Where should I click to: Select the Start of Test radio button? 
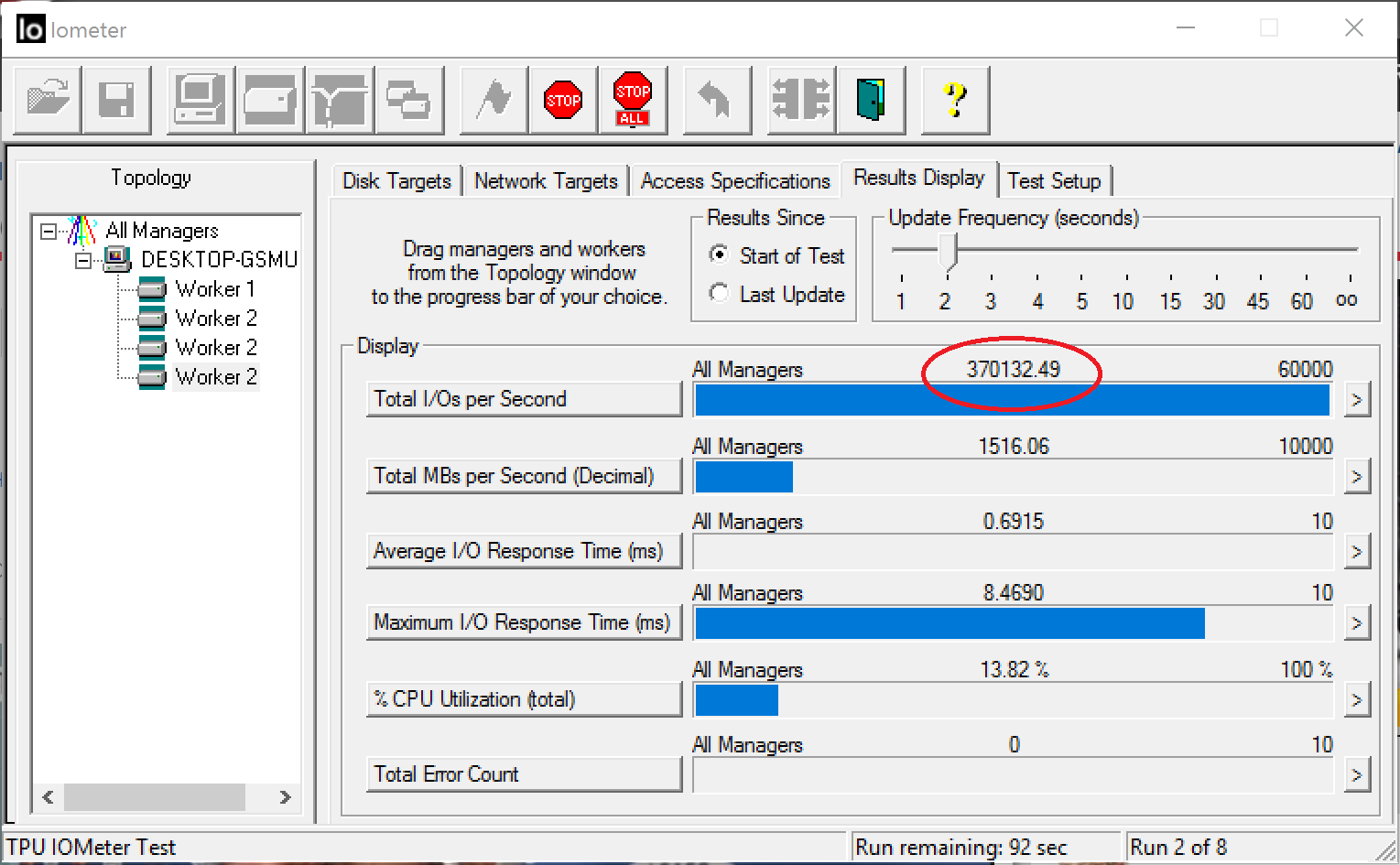[x=720, y=255]
